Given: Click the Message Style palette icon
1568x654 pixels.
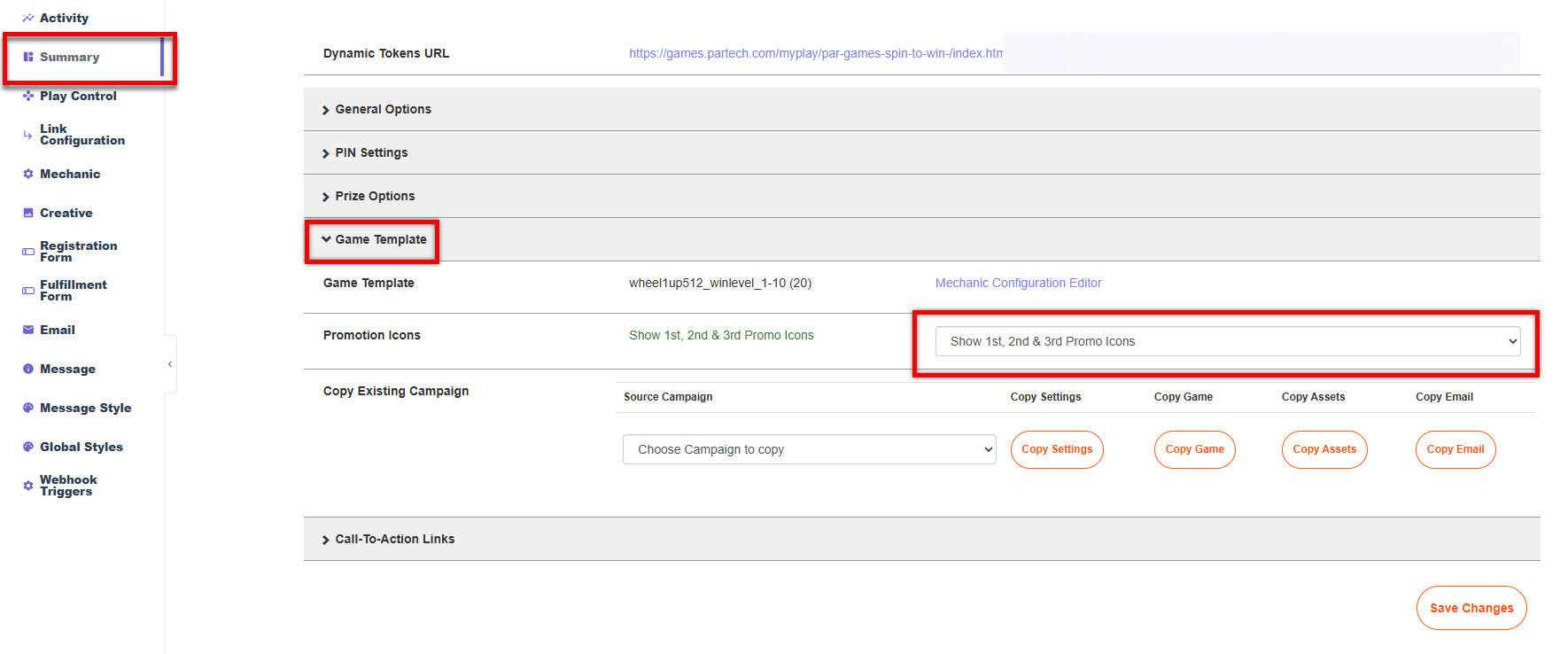Looking at the screenshot, I should (x=28, y=408).
